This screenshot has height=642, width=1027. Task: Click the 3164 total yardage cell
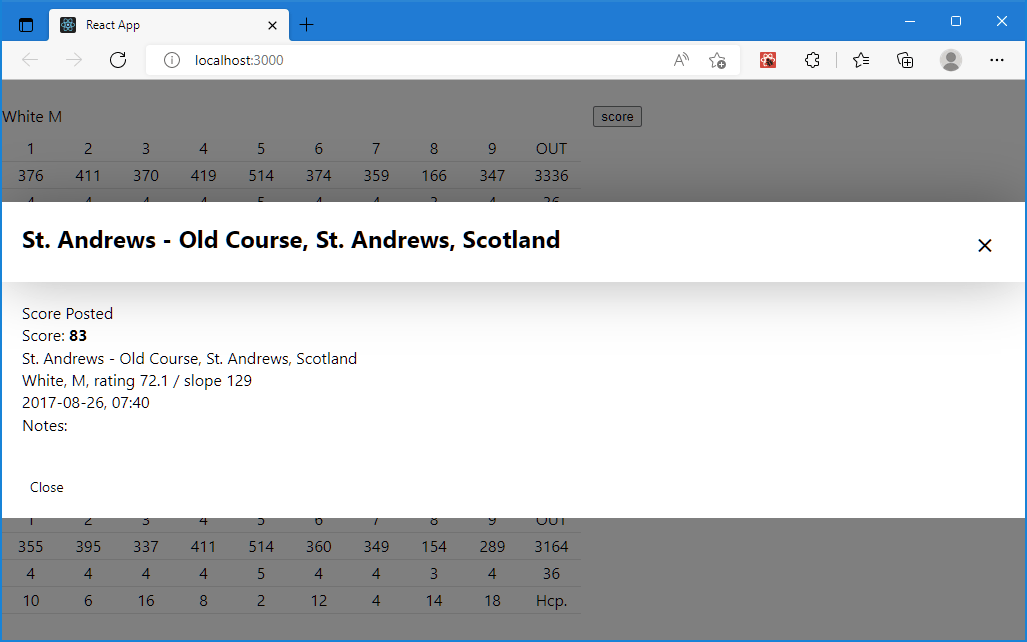pyautogui.click(x=551, y=546)
